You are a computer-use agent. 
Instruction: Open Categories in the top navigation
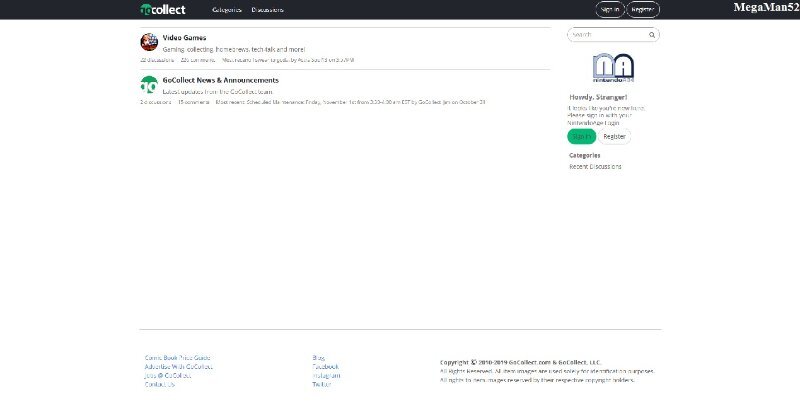coord(227,10)
